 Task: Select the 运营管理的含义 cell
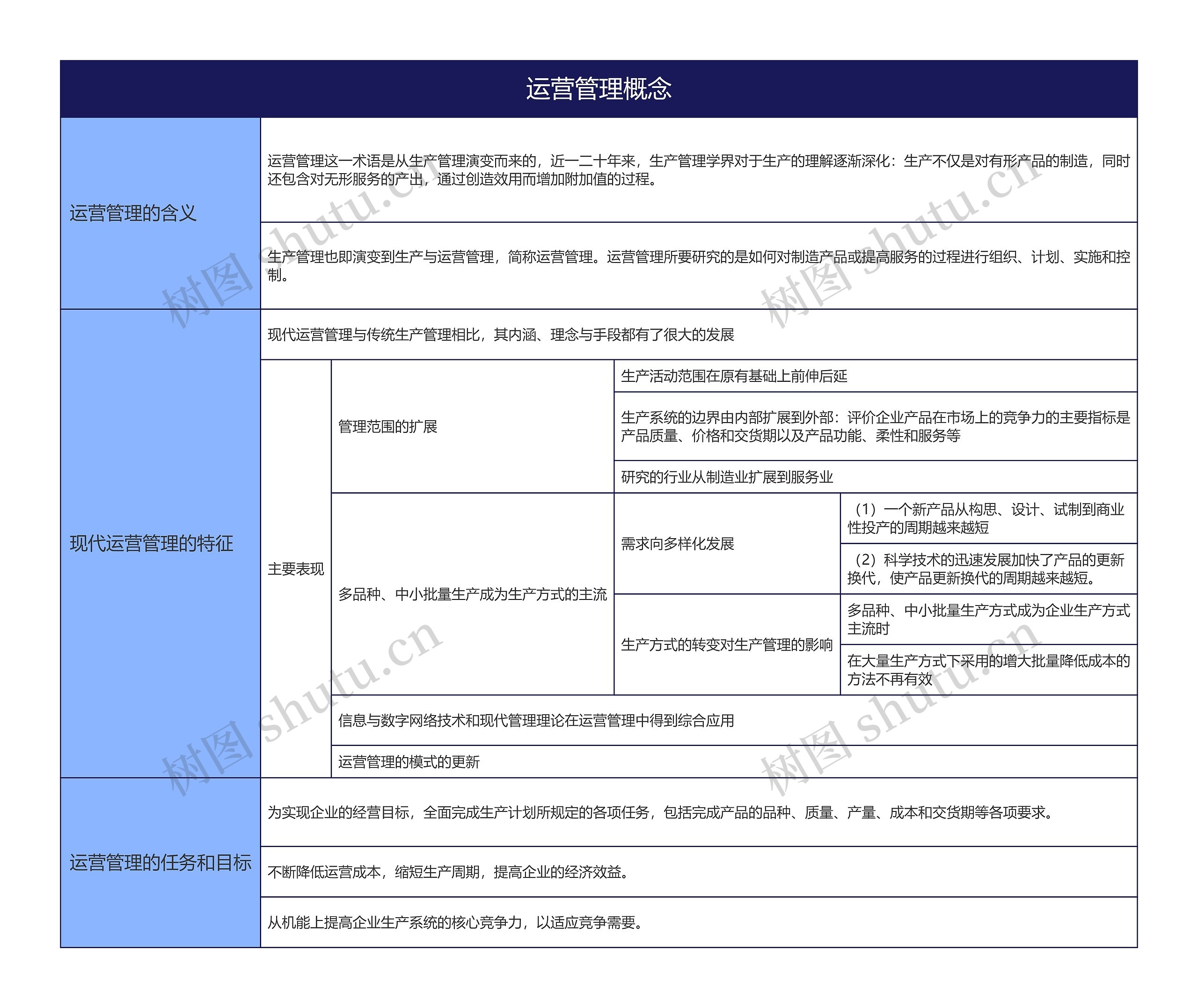(161, 213)
